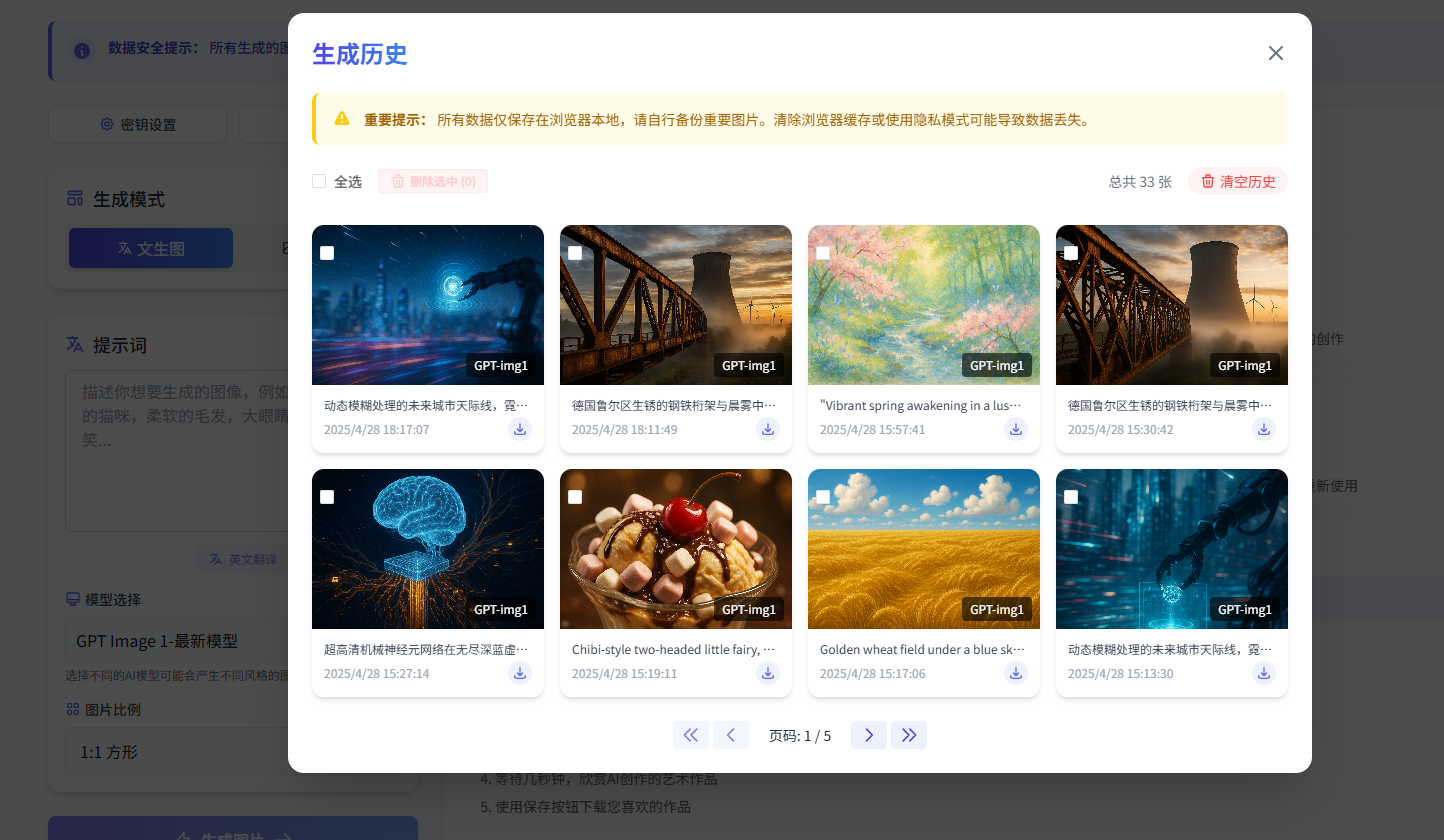
Task: Click the 密钥设置 button in background page
Action: tap(138, 125)
